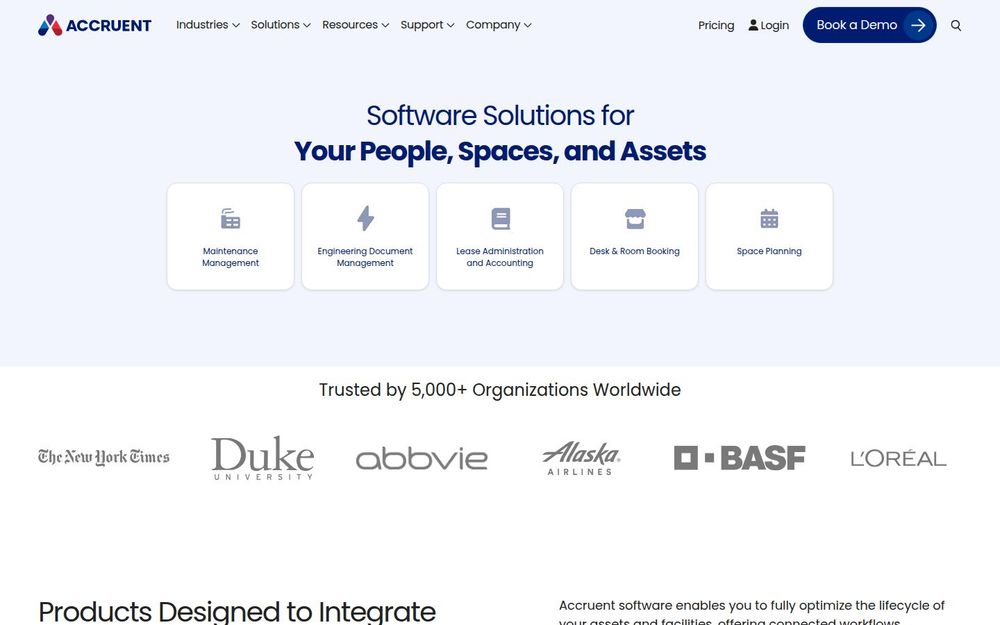Click 'Products Designed to Integrate' heading
This screenshot has width=1000, height=625.
pyautogui.click(x=237, y=612)
